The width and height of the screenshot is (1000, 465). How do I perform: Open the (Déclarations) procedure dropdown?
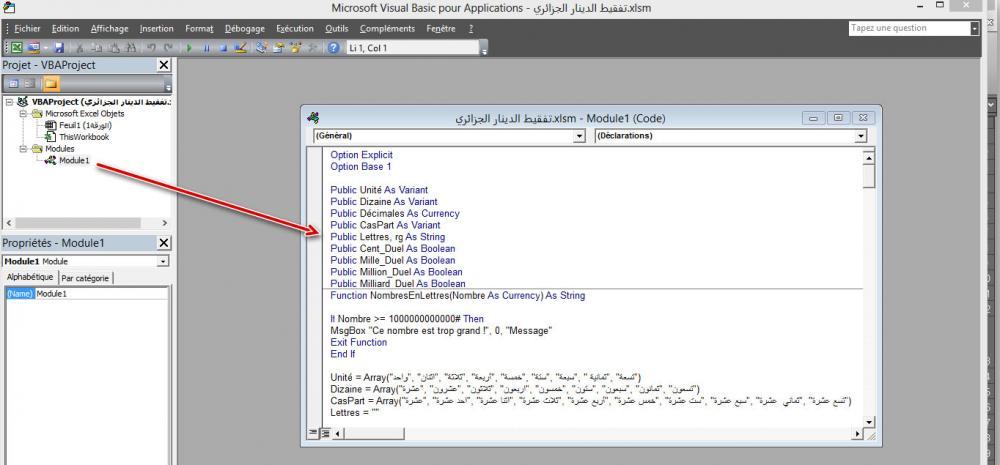(x=861, y=136)
